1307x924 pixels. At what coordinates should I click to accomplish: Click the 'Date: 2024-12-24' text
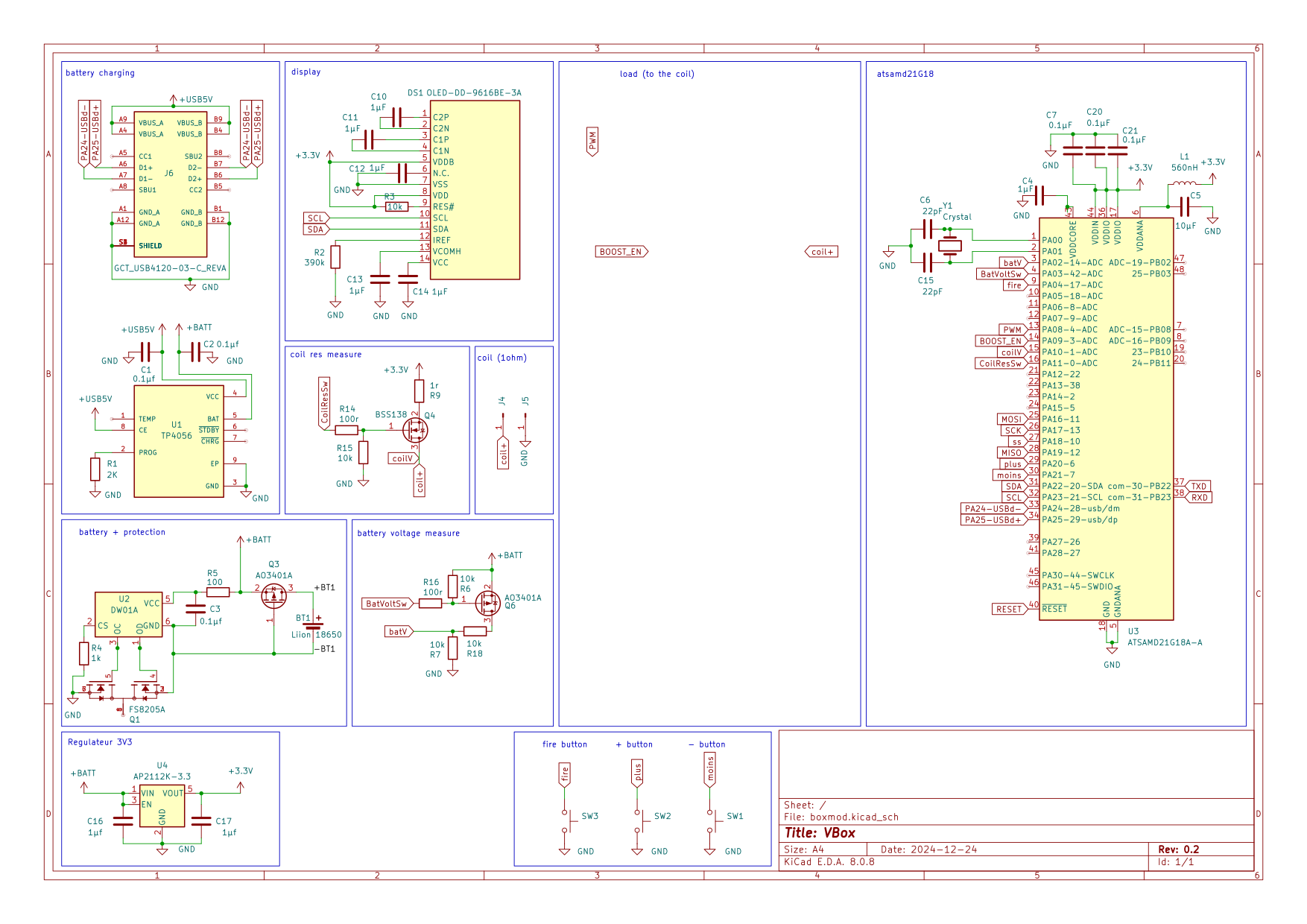pyautogui.click(x=928, y=849)
